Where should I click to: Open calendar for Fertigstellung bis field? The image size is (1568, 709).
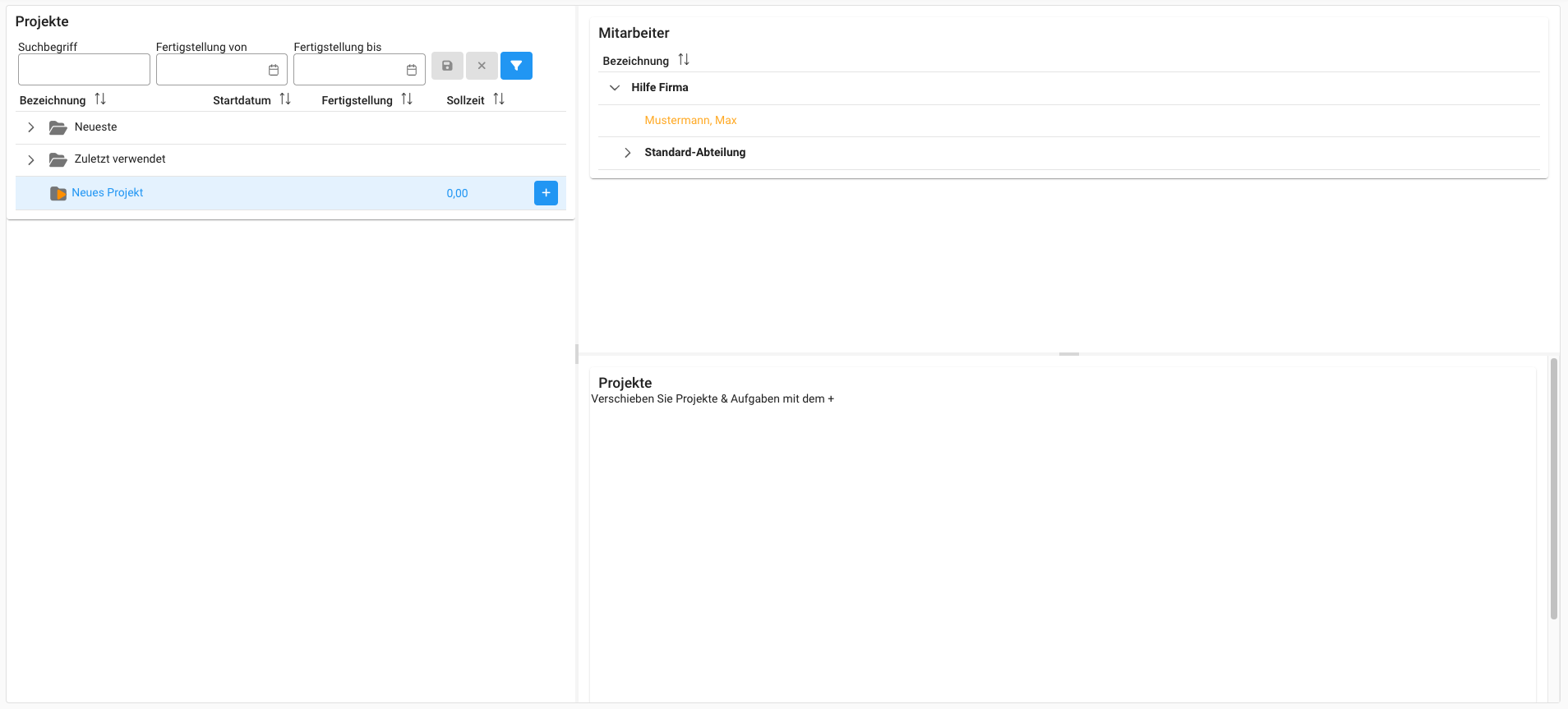(412, 70)
